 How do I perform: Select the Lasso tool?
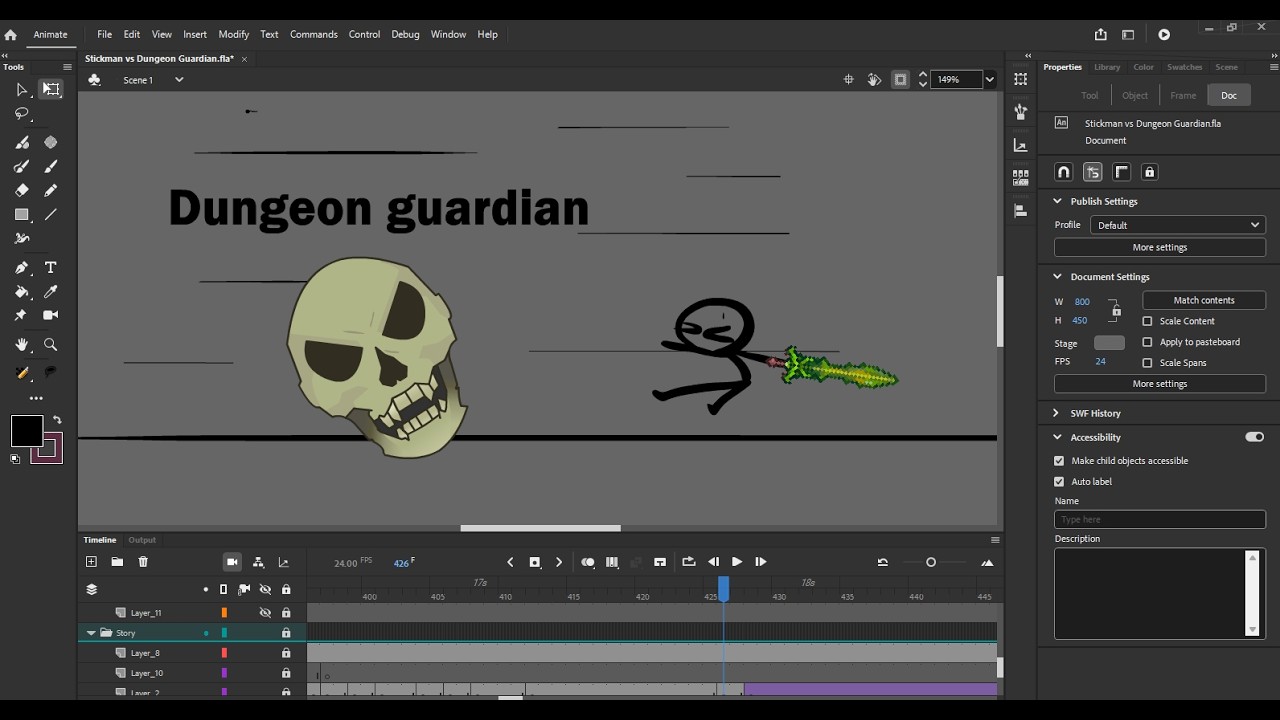[x=22, y=114]
